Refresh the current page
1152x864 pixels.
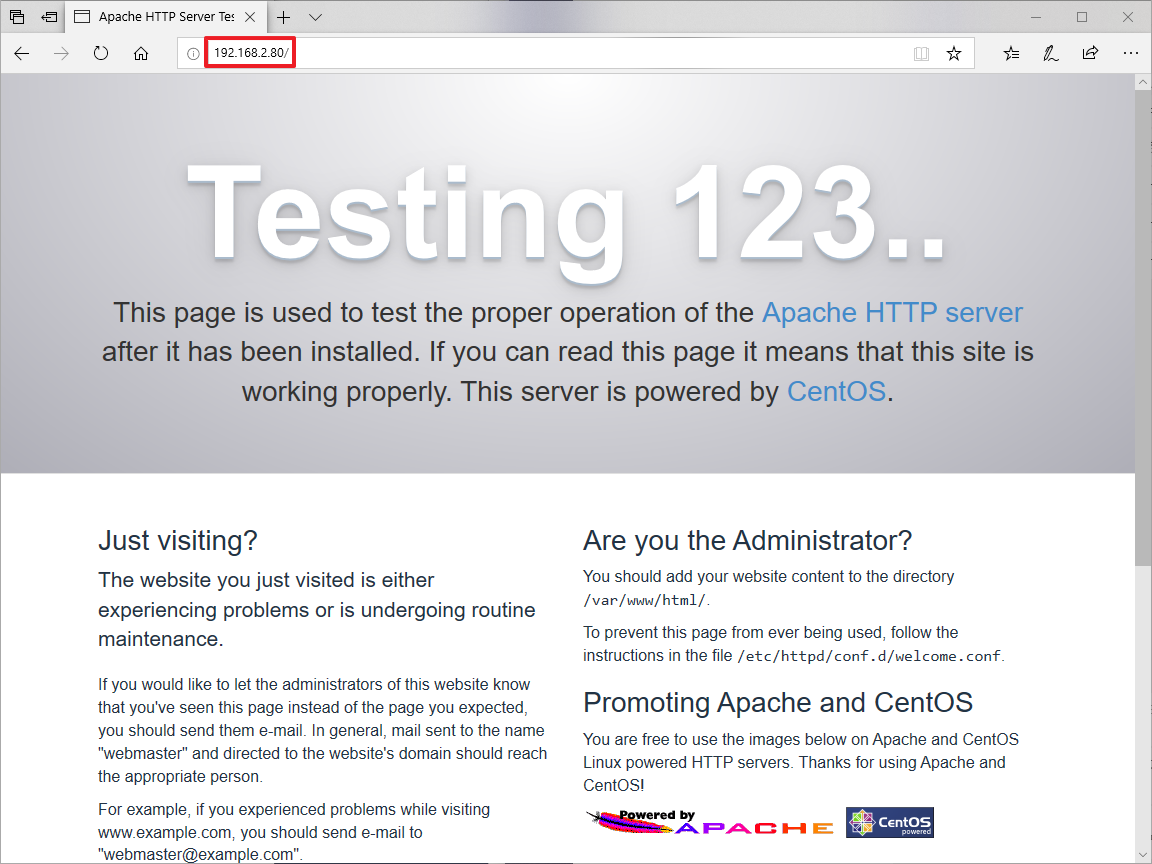101,53
